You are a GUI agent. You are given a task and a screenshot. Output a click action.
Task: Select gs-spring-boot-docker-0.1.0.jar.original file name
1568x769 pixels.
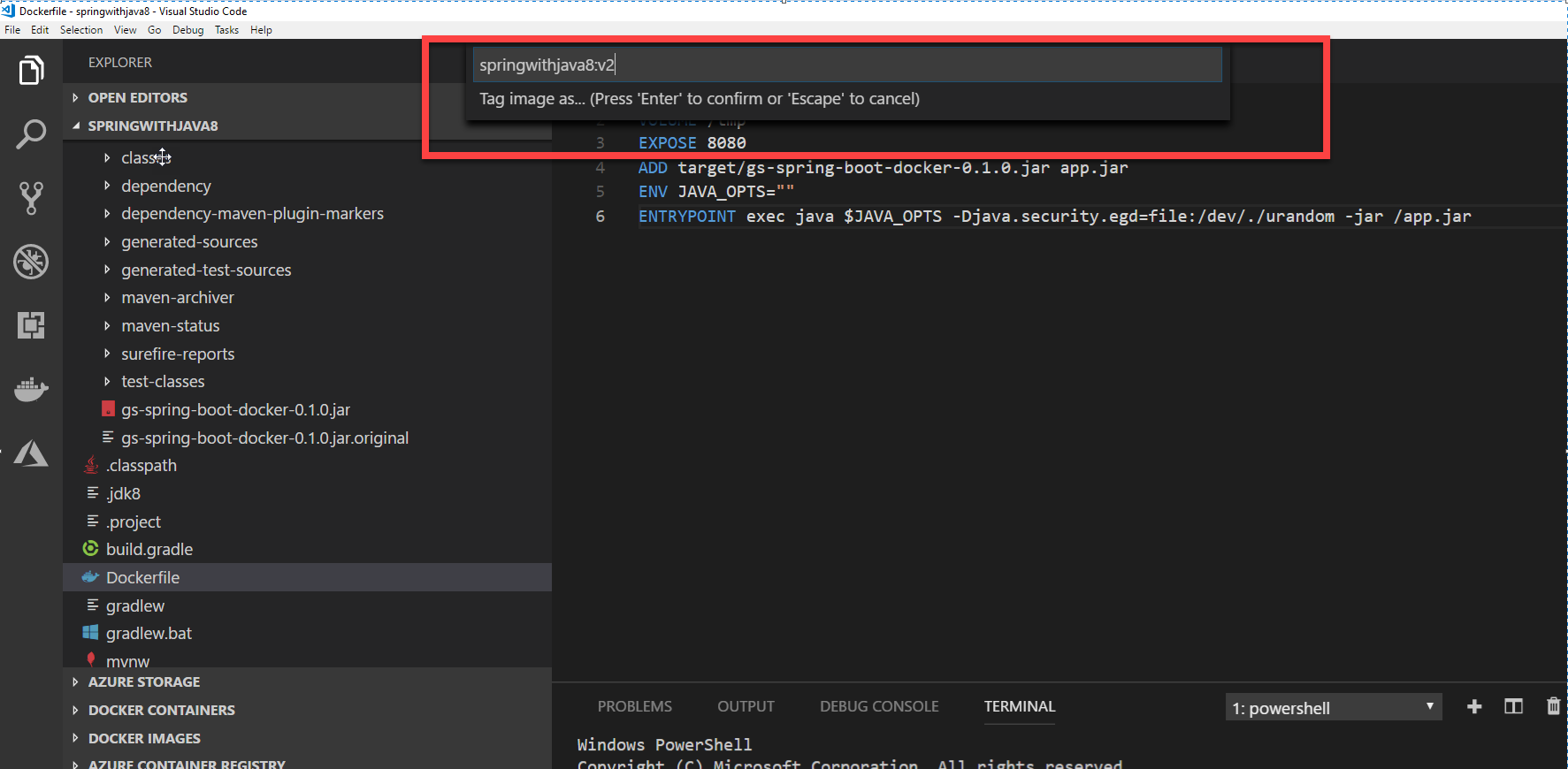[265, 438]
